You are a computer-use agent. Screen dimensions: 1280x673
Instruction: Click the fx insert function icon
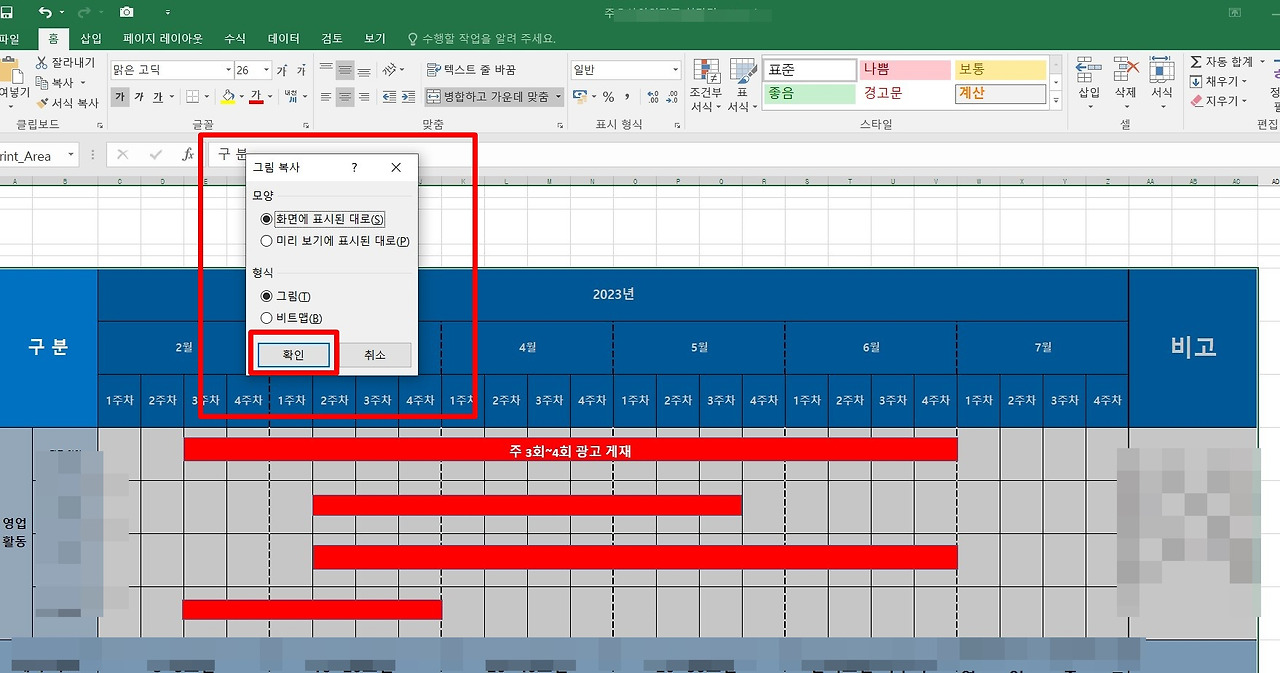coord(187,155)
